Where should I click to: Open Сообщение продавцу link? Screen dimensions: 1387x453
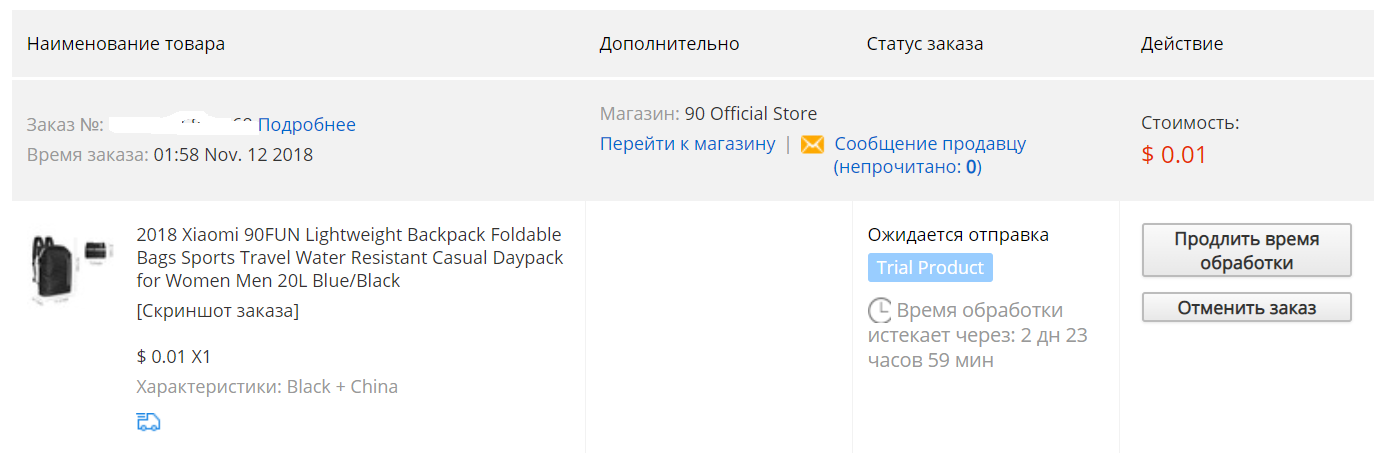click(x=930, y=143)
